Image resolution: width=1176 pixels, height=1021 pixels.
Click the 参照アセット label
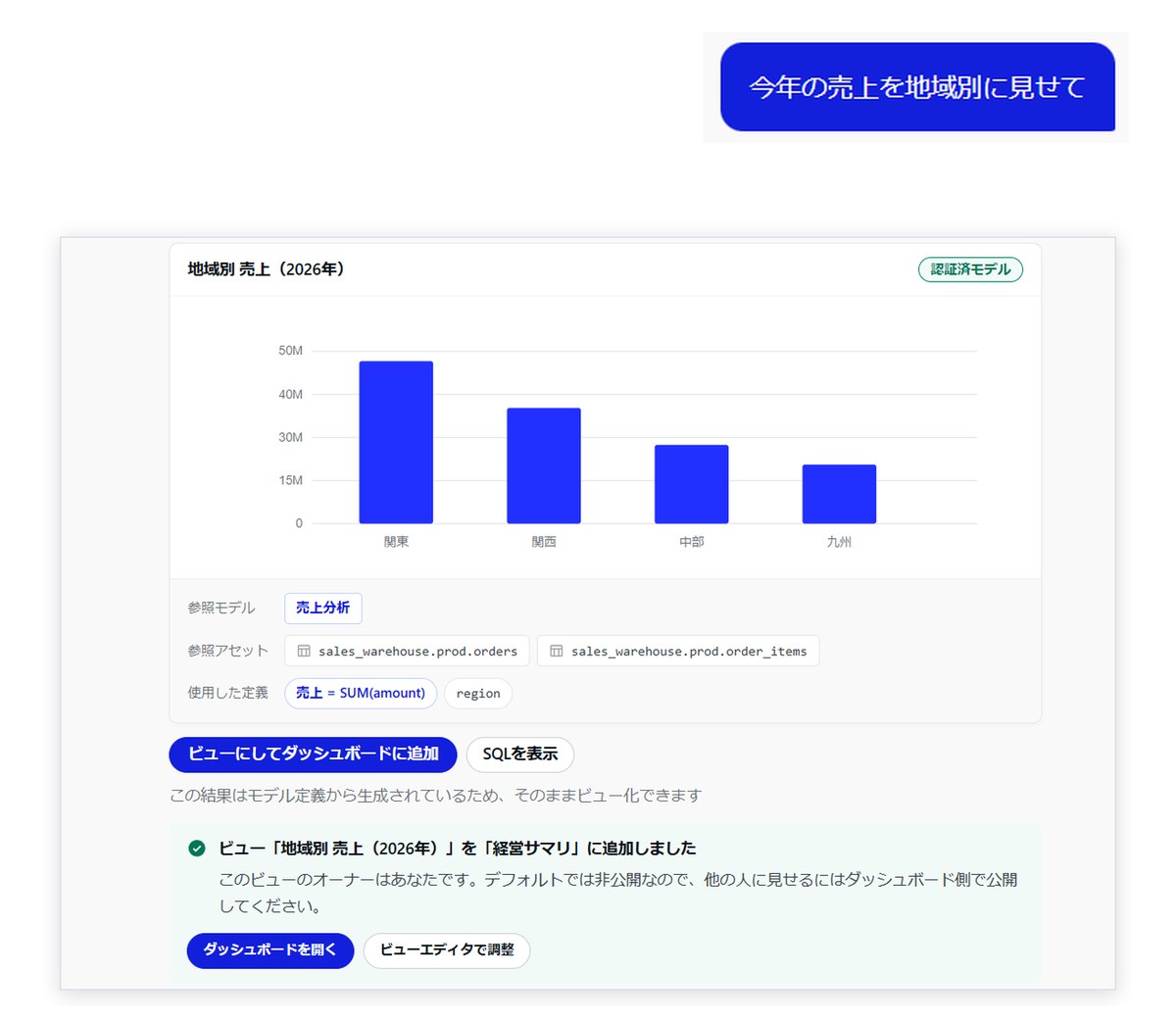coord(228,651)
